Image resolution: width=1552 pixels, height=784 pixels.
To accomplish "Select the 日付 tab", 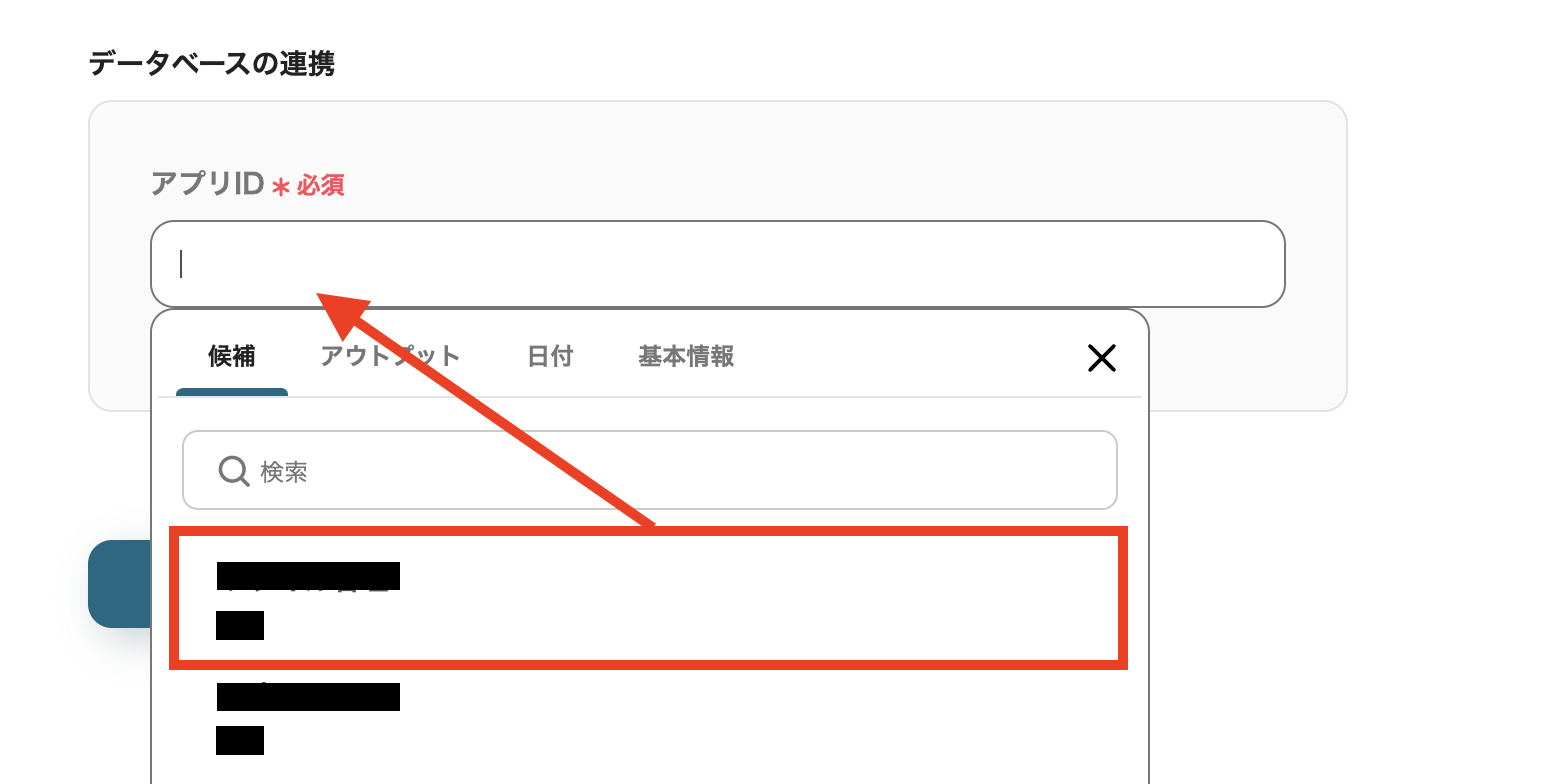I will [550, 356].
